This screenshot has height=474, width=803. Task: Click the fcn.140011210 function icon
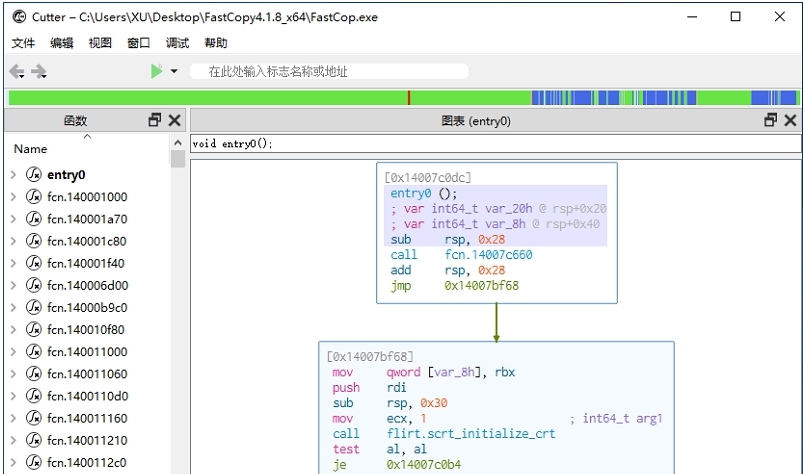(34, 440)
